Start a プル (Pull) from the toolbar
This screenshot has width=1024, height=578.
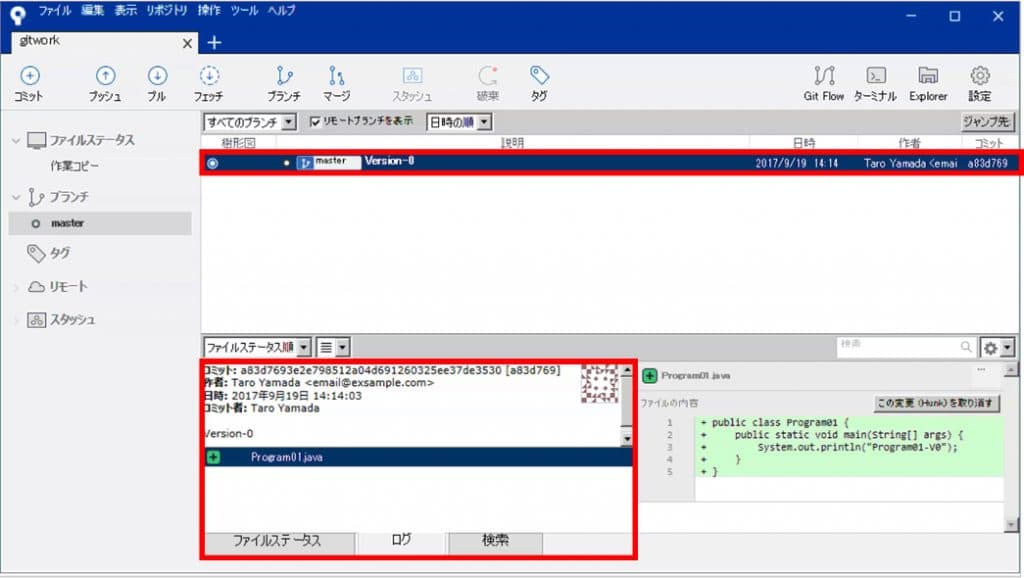click(158, 82)
